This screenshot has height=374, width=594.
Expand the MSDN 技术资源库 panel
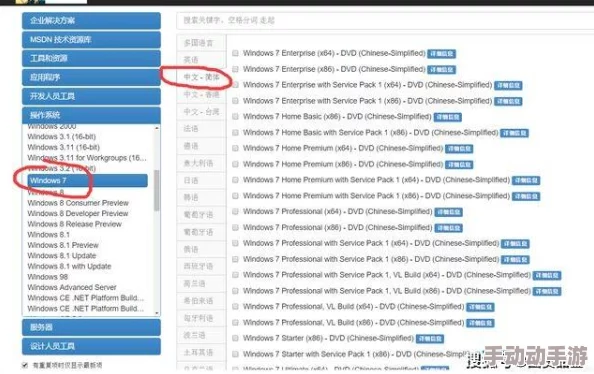coord(91,39)
